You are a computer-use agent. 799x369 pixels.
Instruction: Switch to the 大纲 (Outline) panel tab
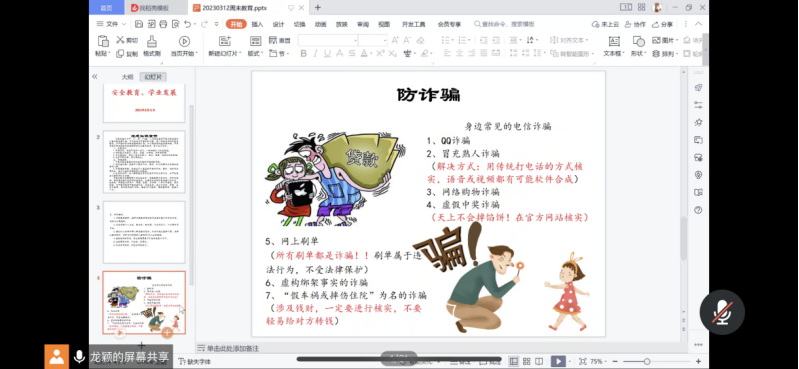(127, 77)
